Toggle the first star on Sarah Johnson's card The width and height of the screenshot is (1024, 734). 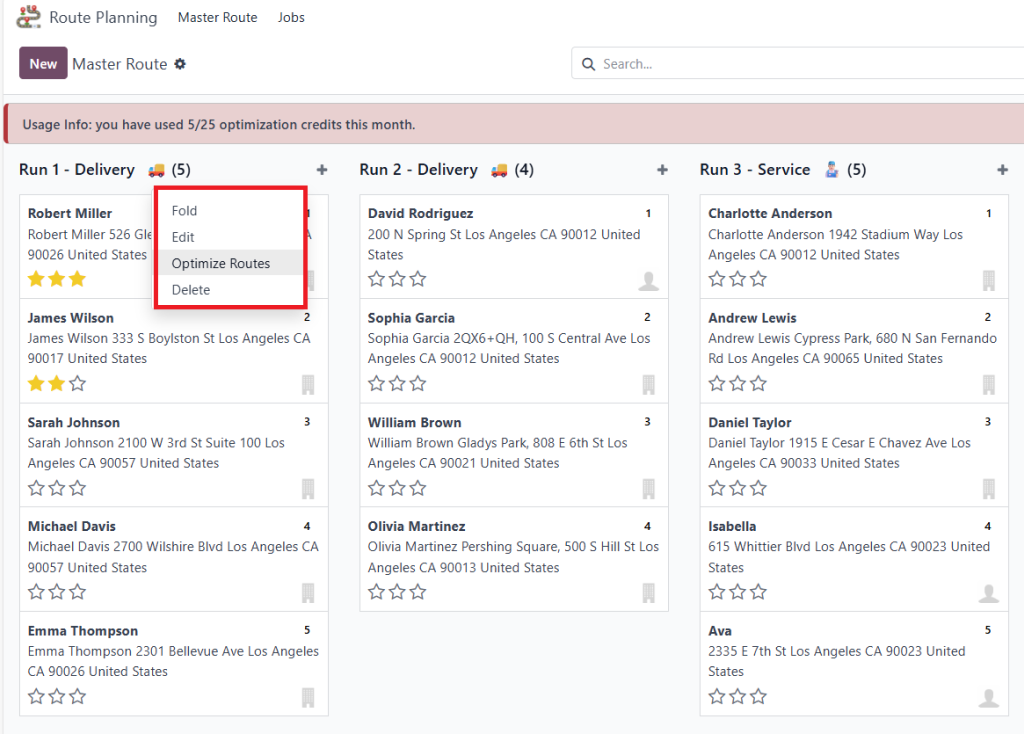coord(36,488)
